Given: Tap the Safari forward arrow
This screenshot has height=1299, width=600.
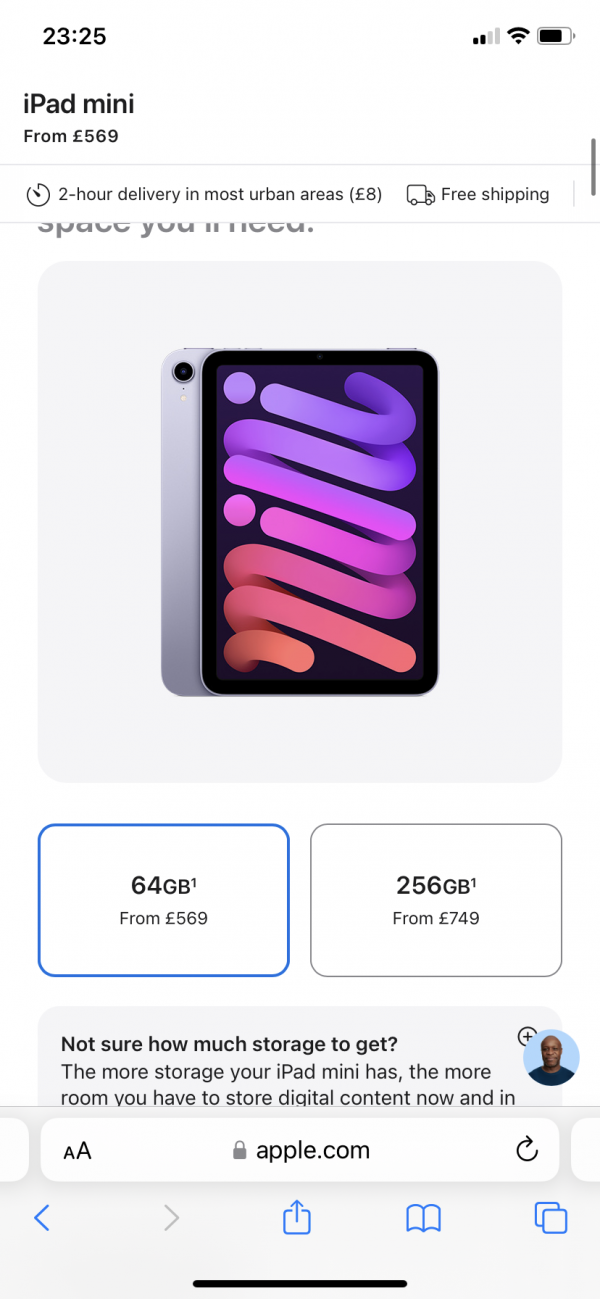Looking at the screenshot, I should click(x=171, y=1217).
